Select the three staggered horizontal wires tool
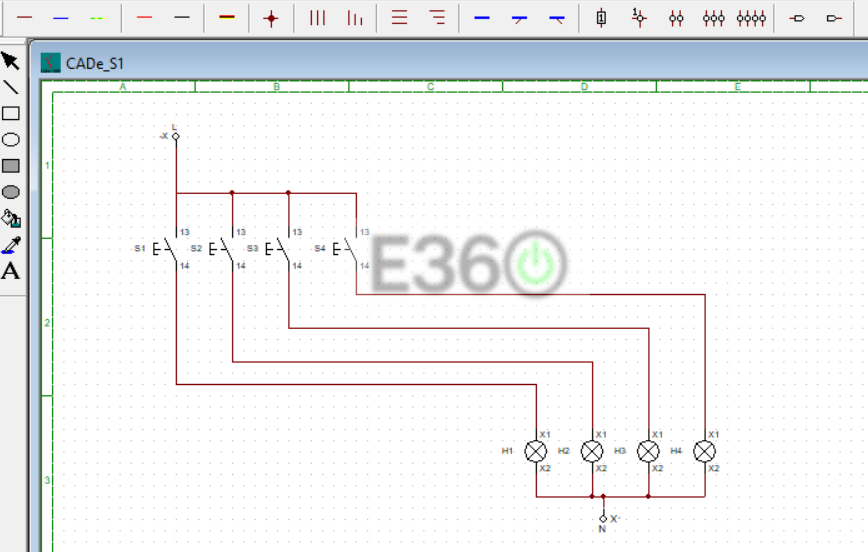This screenshot has width=868, height=552. [x=437, y=18]
